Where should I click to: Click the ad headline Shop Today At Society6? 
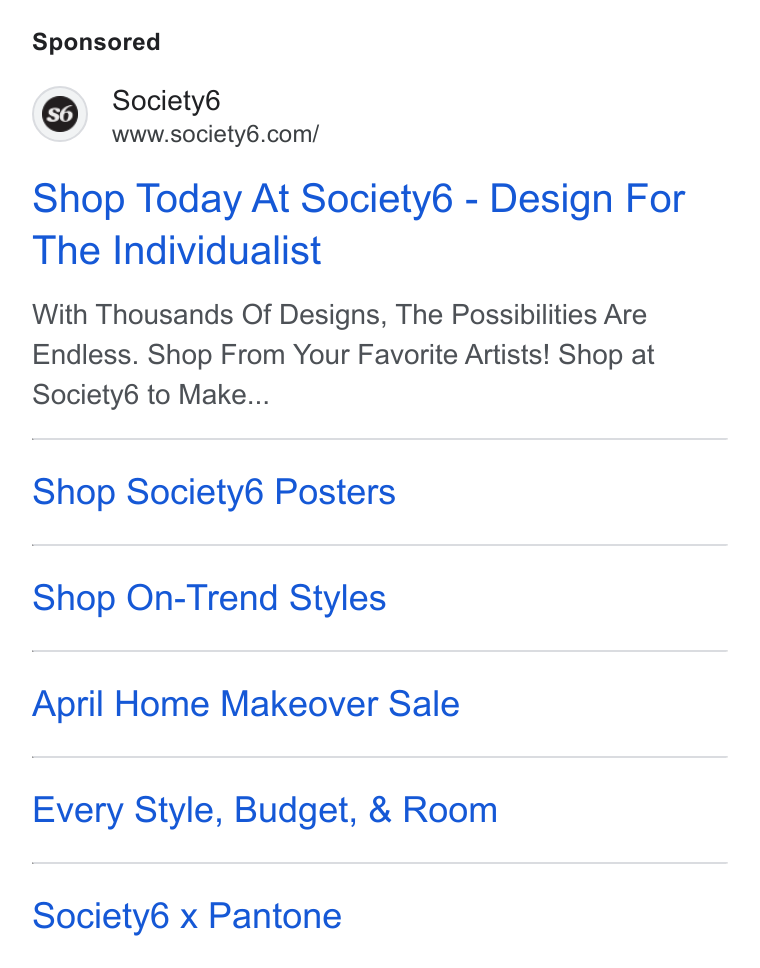pyautogui.click(x=243, y=199)
